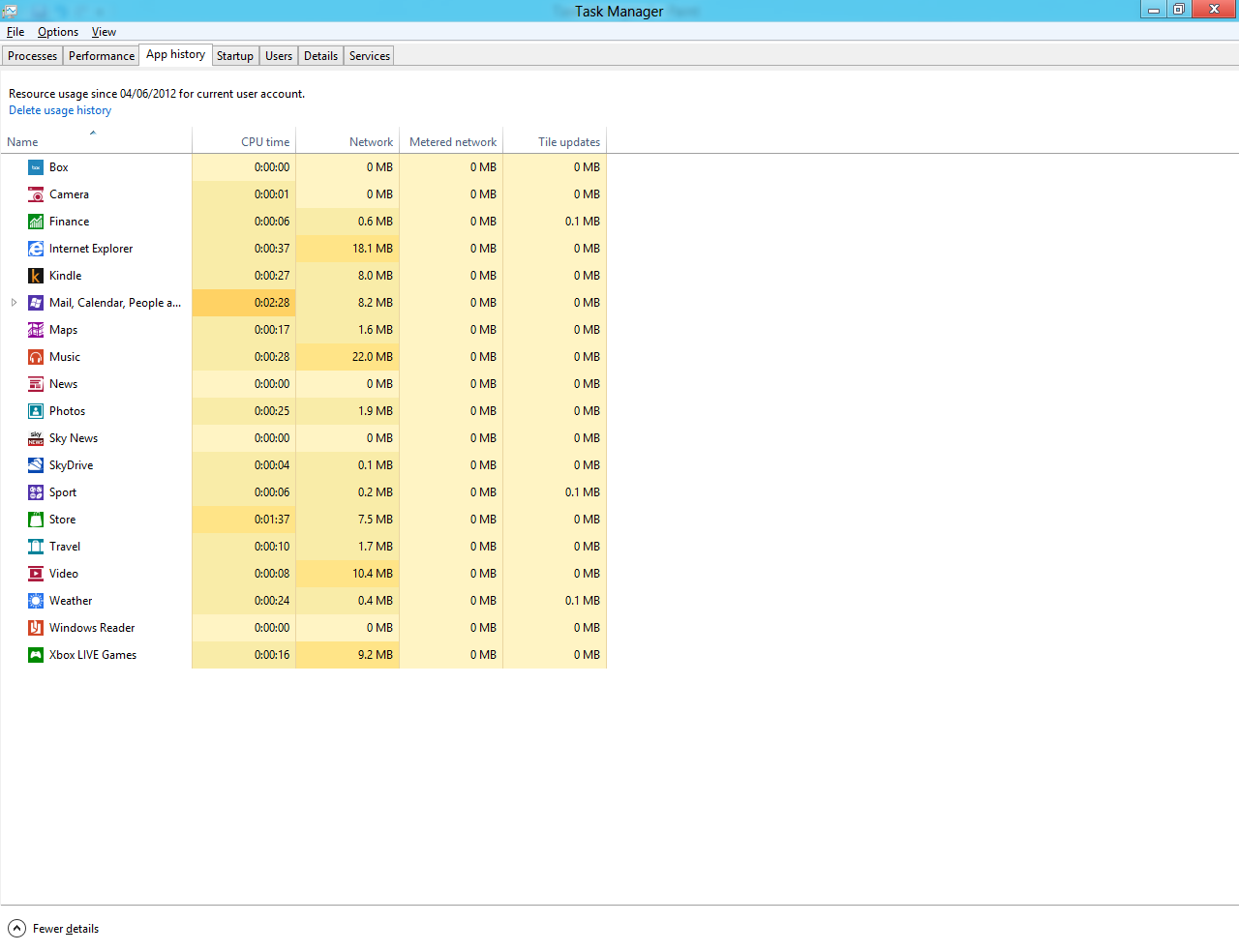The image size is (1239, 952).
Task: Sort by the Tile updates column
Action: pyautogui.click(x=555, y=141)
